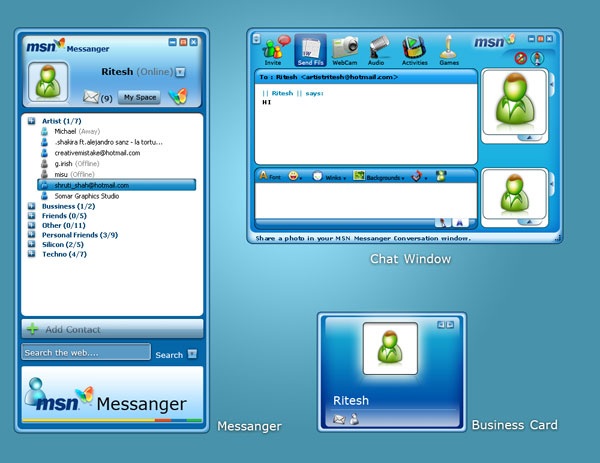Select Somar Graphics Studio contact
The height and width of the screenshot is (463, 600).
click(86, 196)
